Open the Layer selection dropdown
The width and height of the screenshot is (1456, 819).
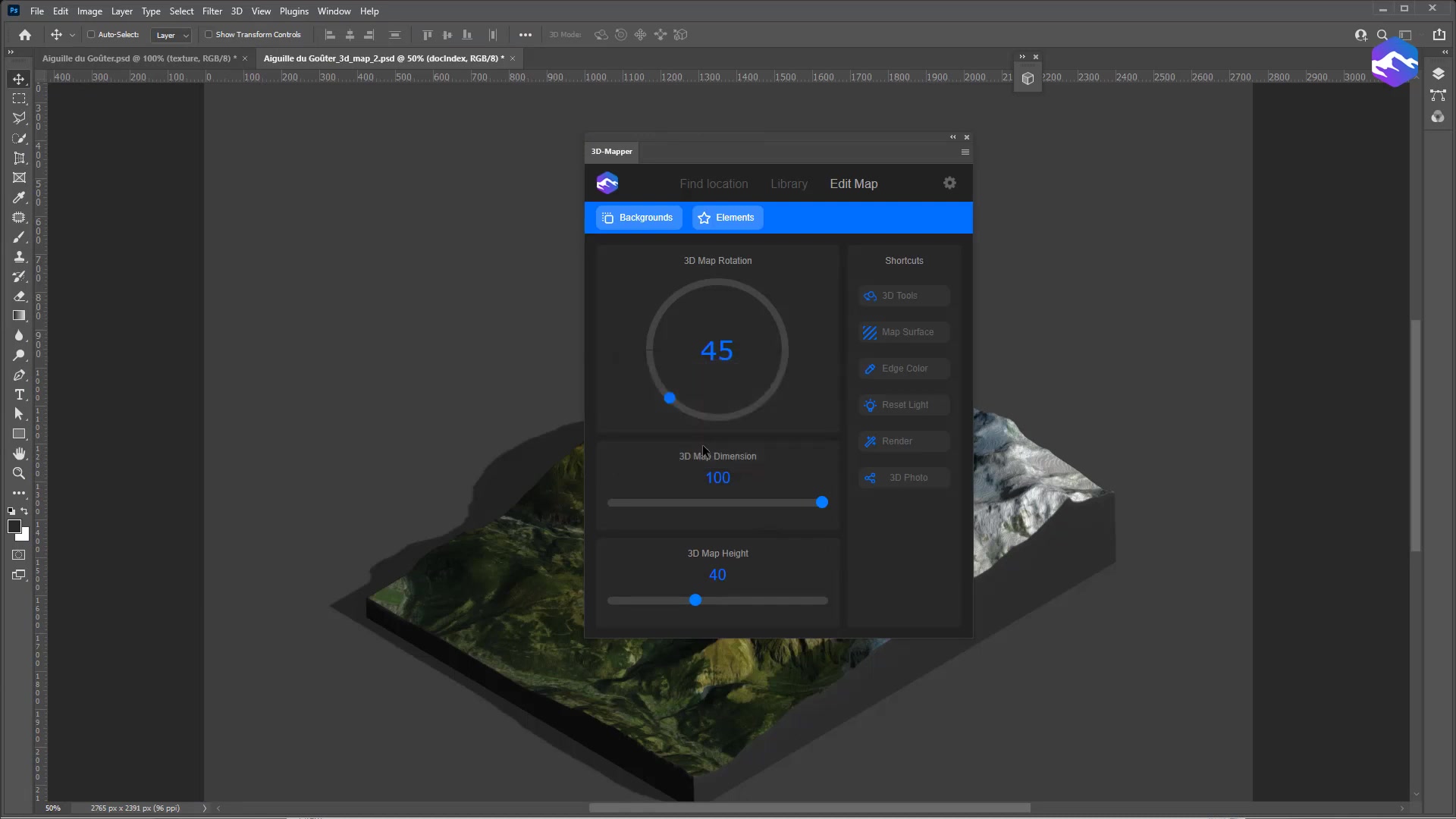point(171,35)
